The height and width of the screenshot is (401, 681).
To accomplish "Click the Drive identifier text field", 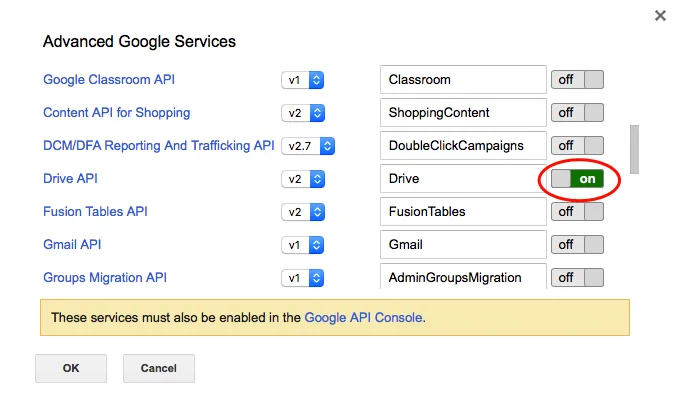I will pos(463,179).
